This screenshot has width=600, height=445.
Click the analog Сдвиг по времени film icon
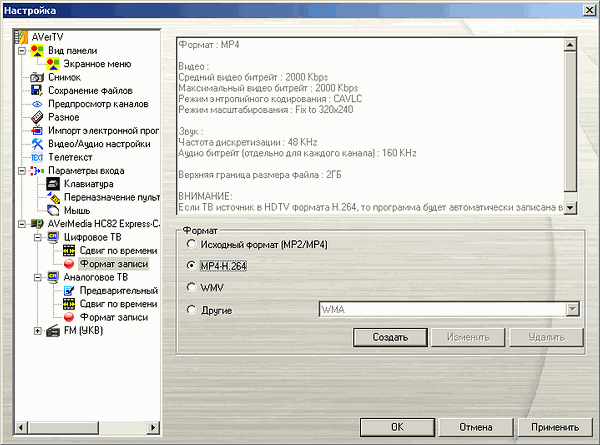(x=69, y=304)
